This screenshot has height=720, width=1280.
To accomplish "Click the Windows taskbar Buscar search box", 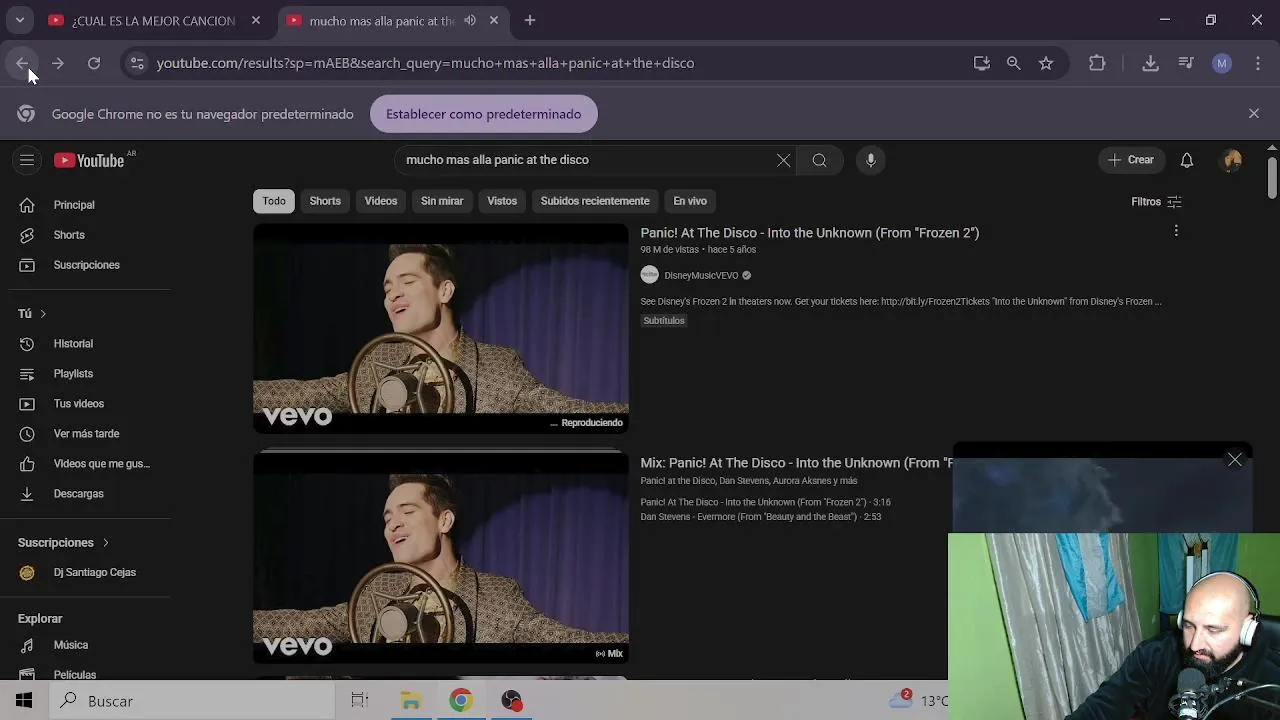I will click(190, 701).
